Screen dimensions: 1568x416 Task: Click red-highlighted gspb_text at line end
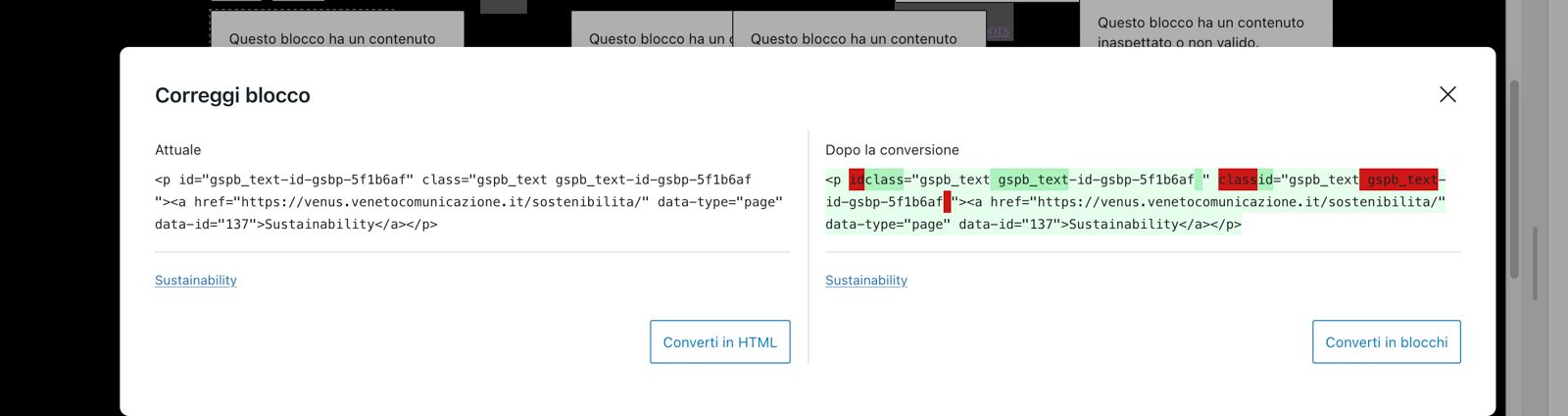point(1398,180)
